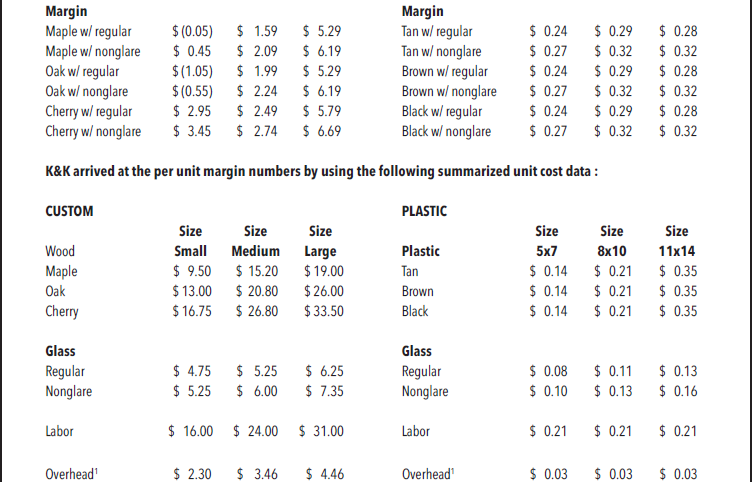Click the custom Labor large value $31.00
Screen dimensions: 754x482
coord(321,431)
